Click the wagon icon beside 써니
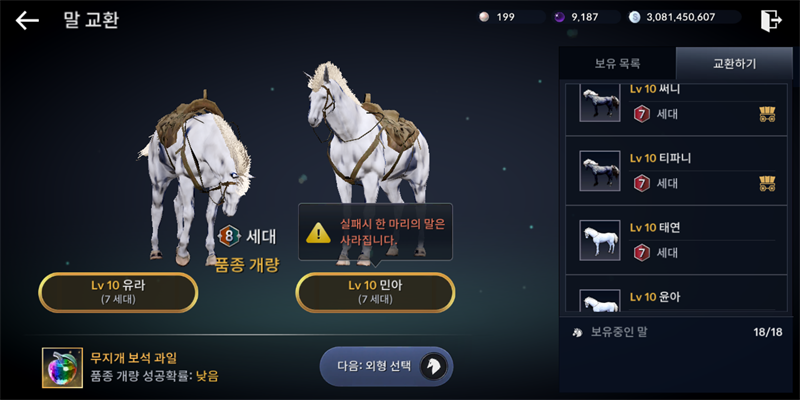Image resolution: width=800 pixels, height=400 pixels. point(767,114)
